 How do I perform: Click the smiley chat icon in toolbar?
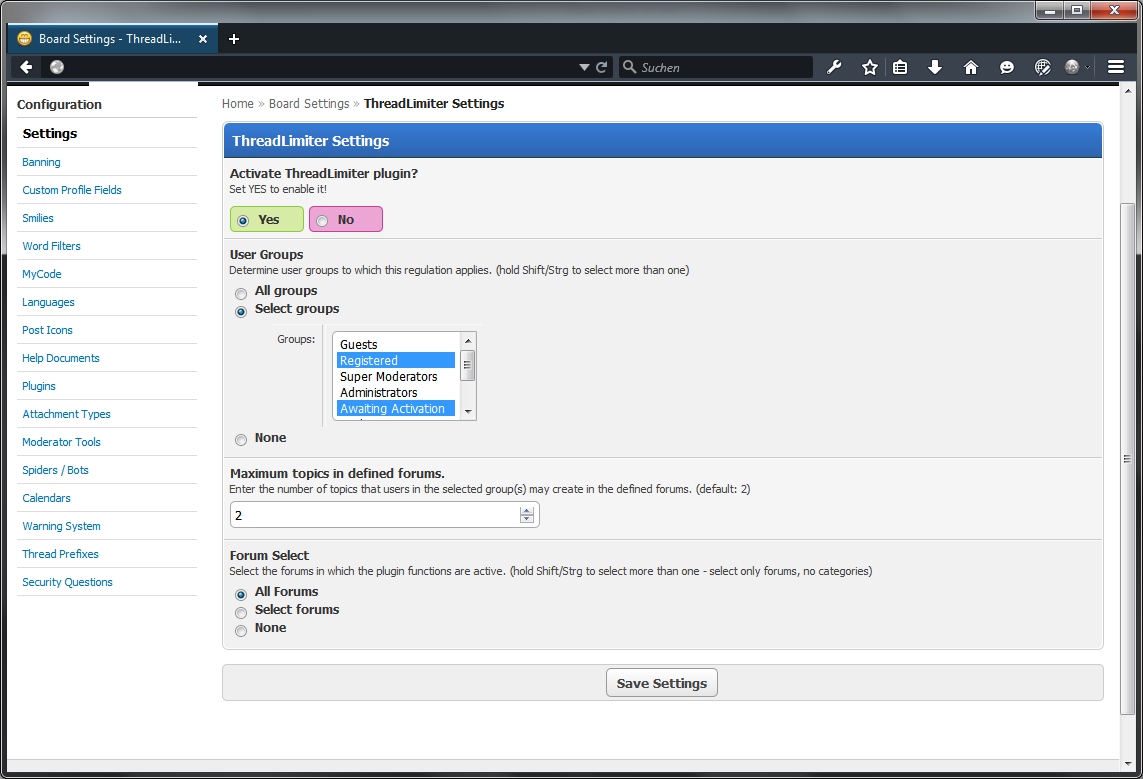click(1007, 67)
